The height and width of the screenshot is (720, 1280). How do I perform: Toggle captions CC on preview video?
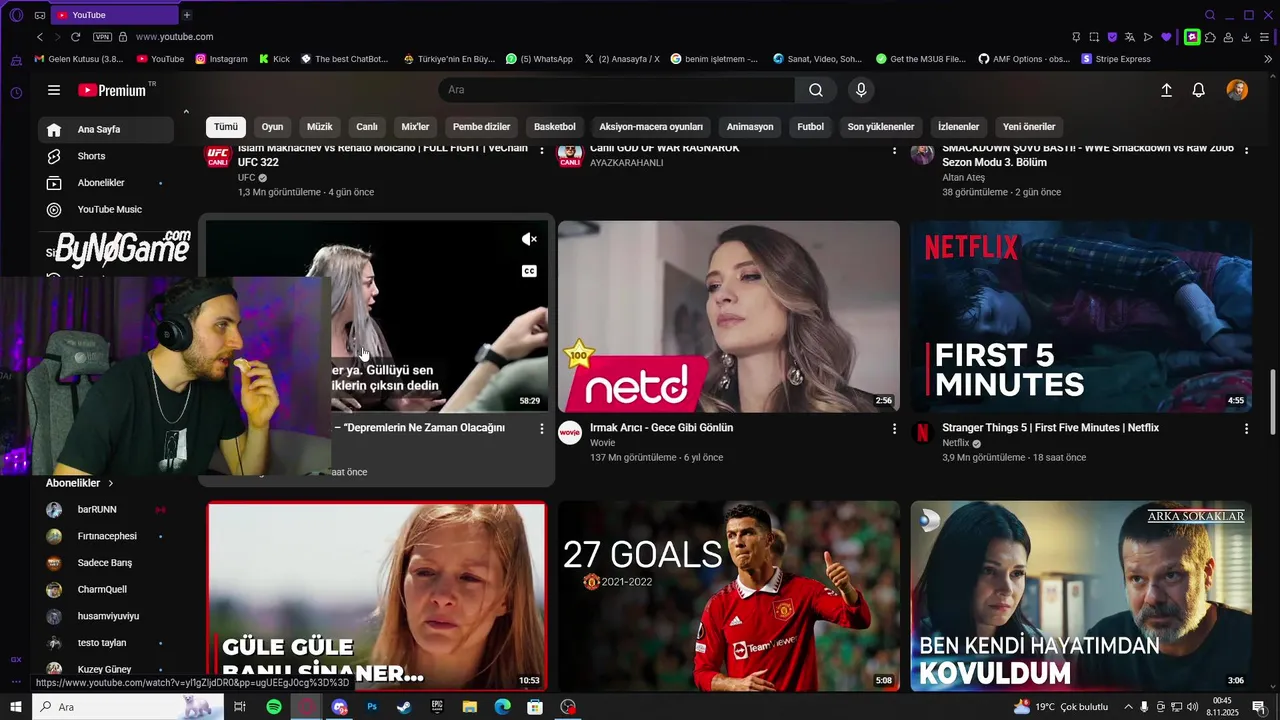pos(529,271)
